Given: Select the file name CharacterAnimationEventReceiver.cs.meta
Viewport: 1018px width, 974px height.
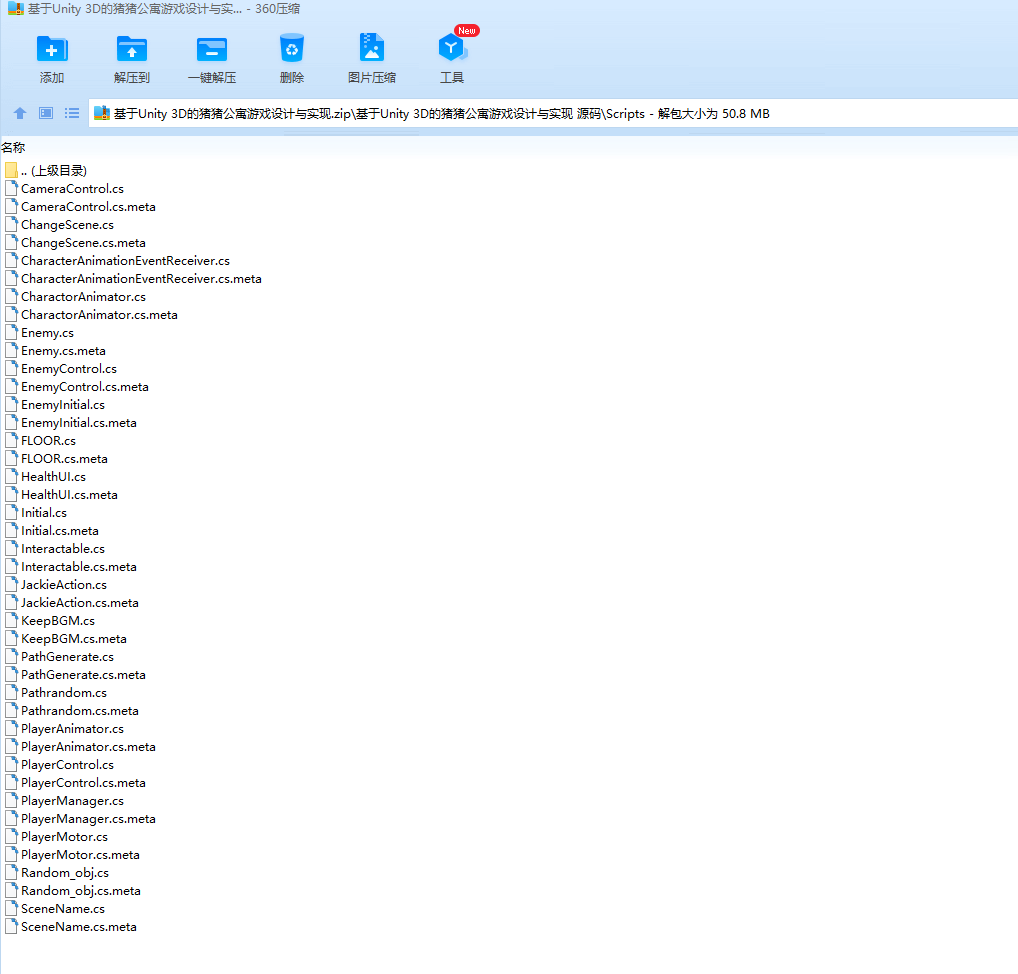Looking at the screenshot, I should [x=142, y=279].
